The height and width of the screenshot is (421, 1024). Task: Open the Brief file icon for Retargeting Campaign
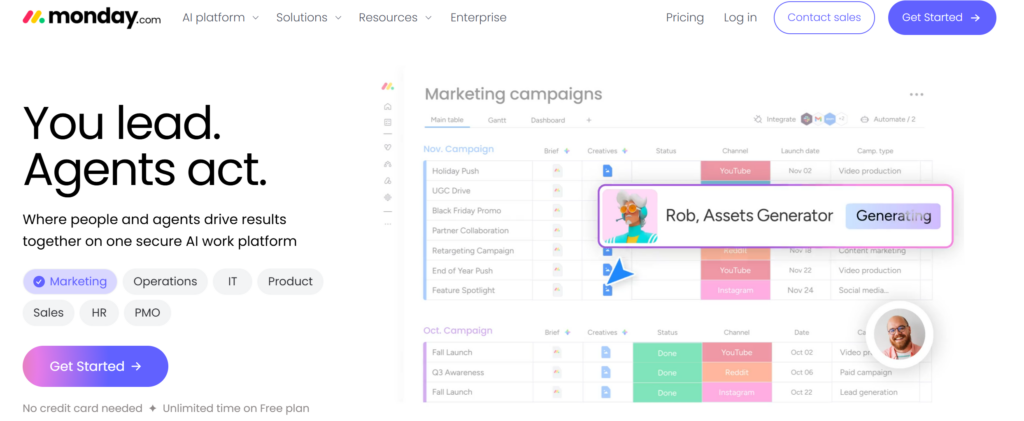click(557, 251)
